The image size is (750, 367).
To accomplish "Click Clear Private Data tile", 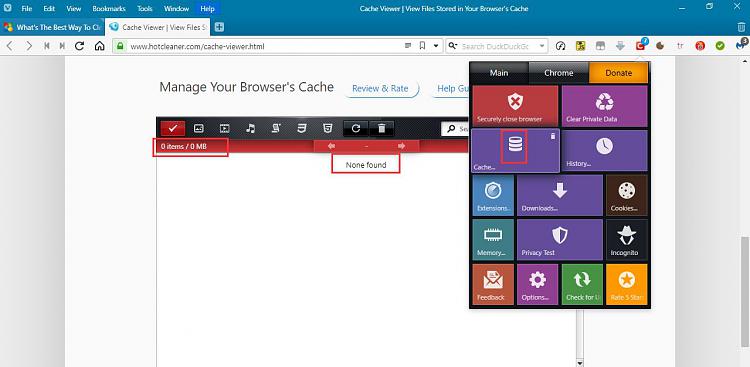I will coord(604,106).
